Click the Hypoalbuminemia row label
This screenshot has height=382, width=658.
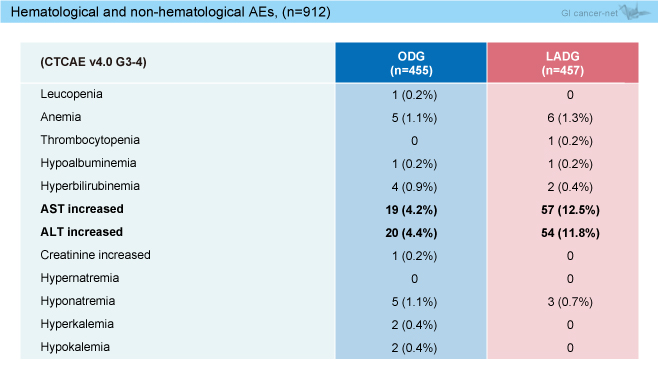pyautogui.click(x=88, y=163)
